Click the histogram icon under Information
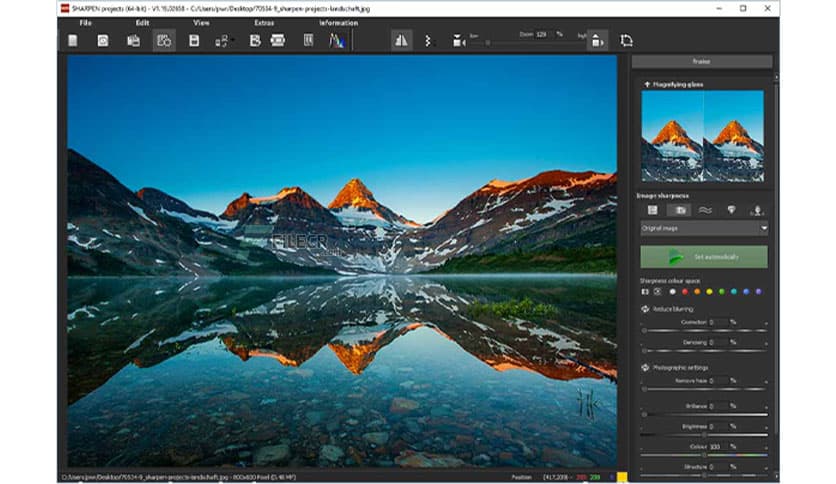This screenshot has height=484, width=836. 335,41
